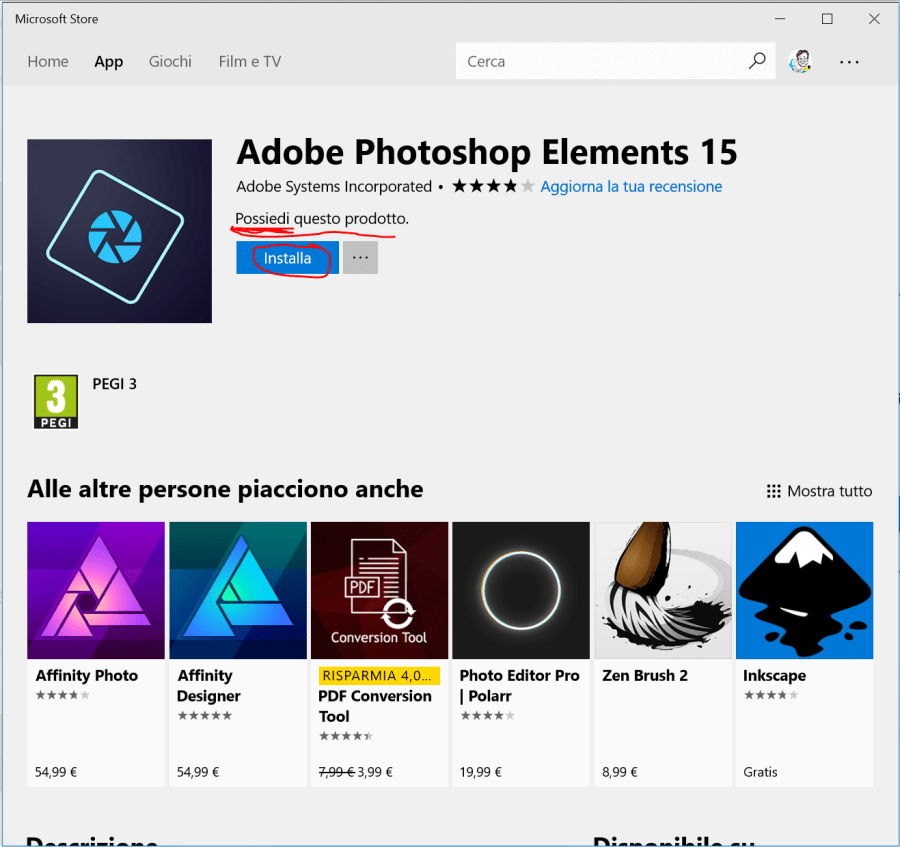Switch to the Giochi tab
Image resolution: width=900 pixels, height=847 pixels.
tap(170, 62)
